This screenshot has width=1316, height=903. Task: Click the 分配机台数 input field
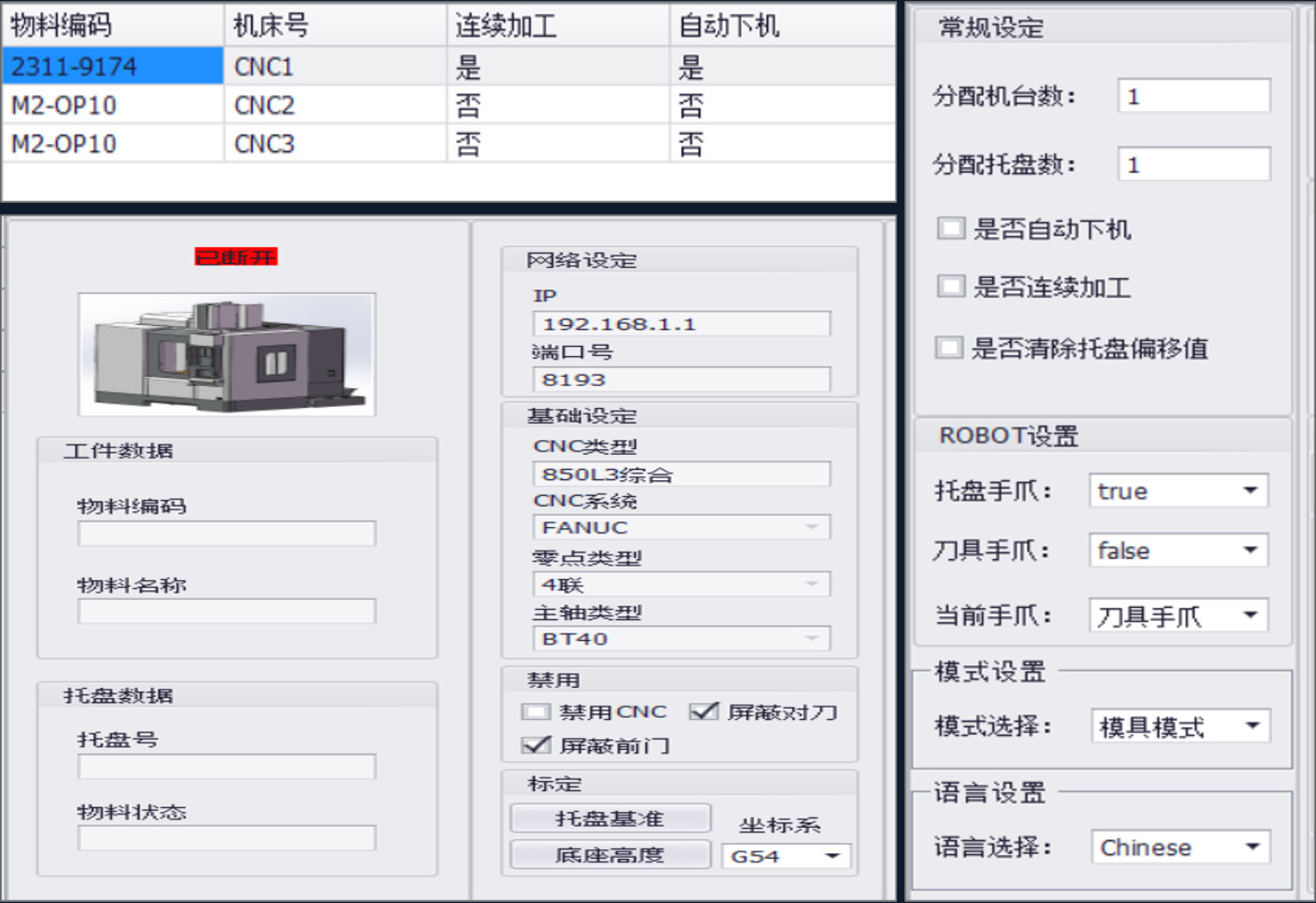(1193, 96)
